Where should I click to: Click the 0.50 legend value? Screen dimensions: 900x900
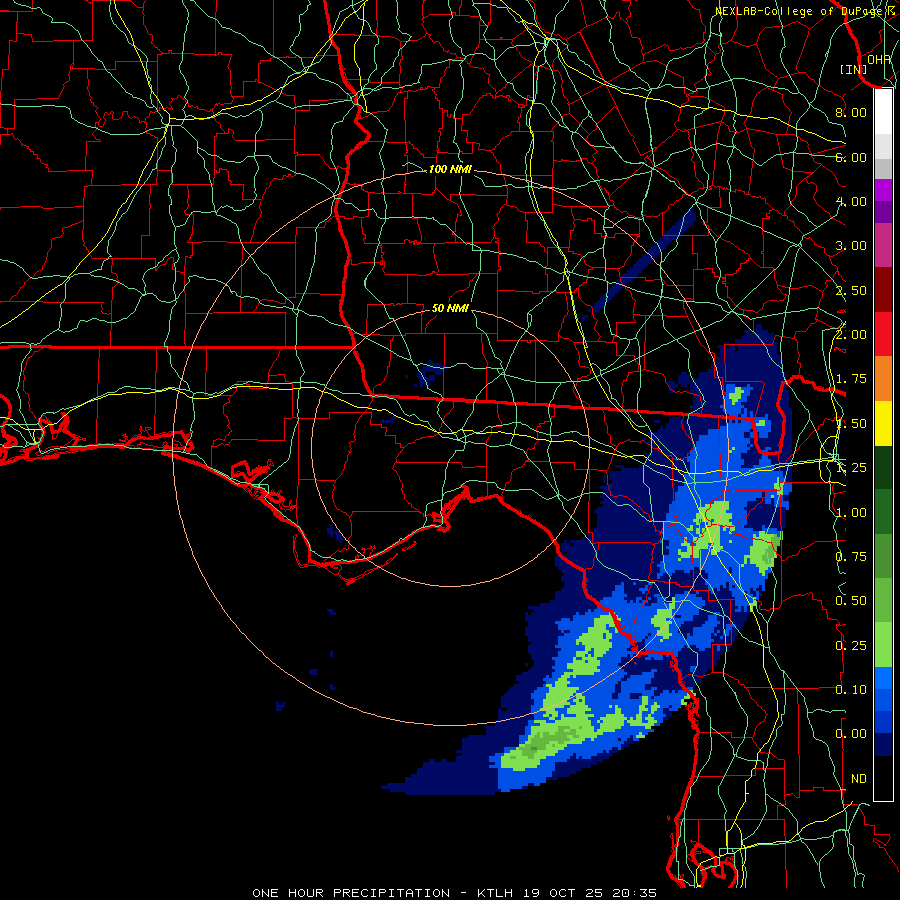851,601
